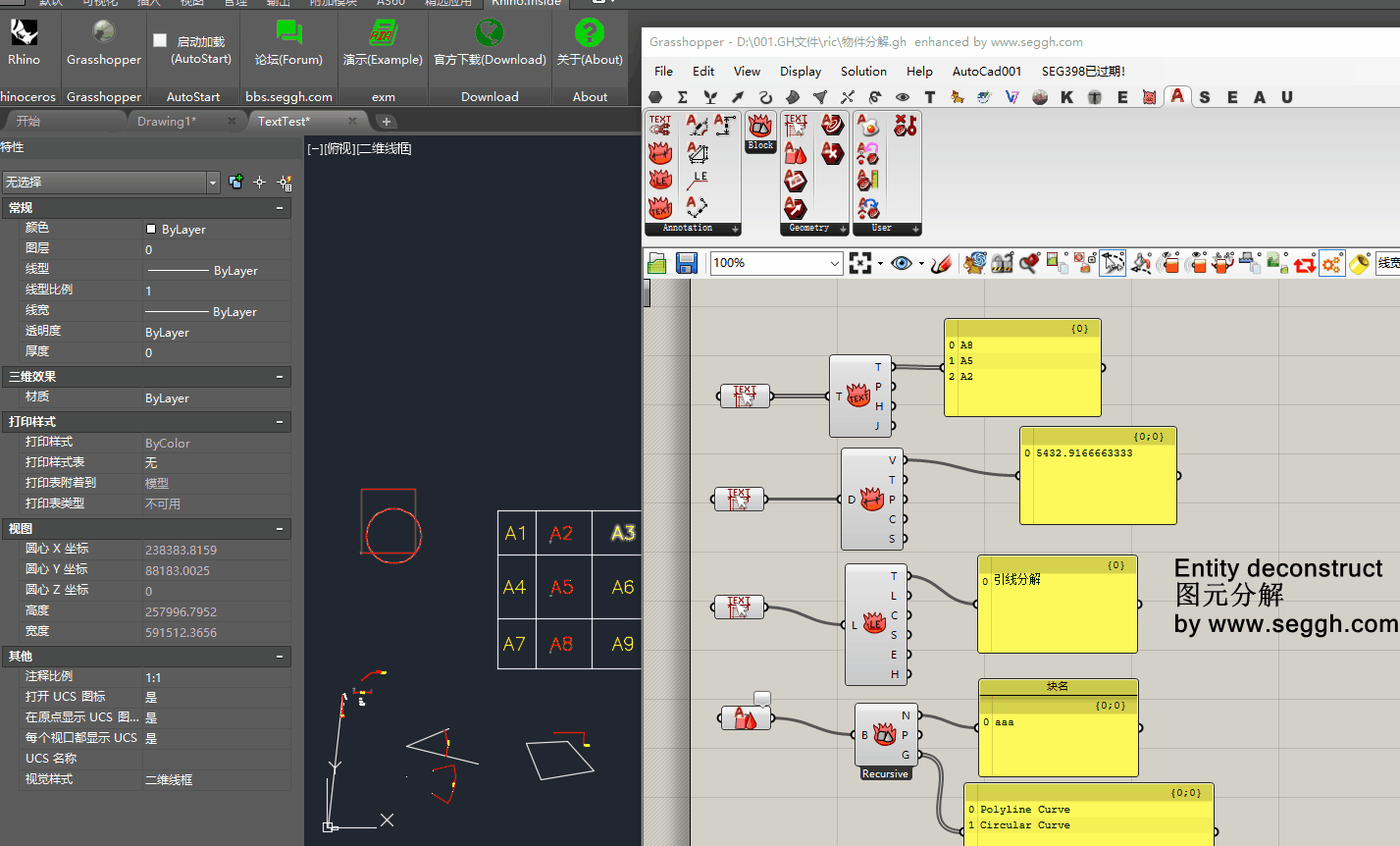Open the Grasshopper File menu
The image size is (1400, 846).
[x=663, y=71]
